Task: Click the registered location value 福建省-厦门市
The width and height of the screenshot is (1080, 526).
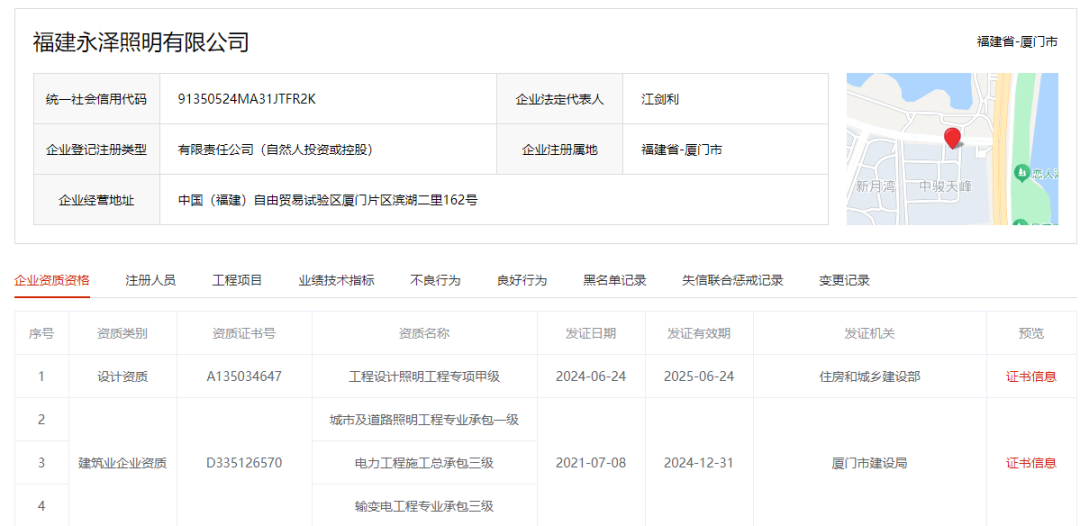Action: tap(681, 149)
